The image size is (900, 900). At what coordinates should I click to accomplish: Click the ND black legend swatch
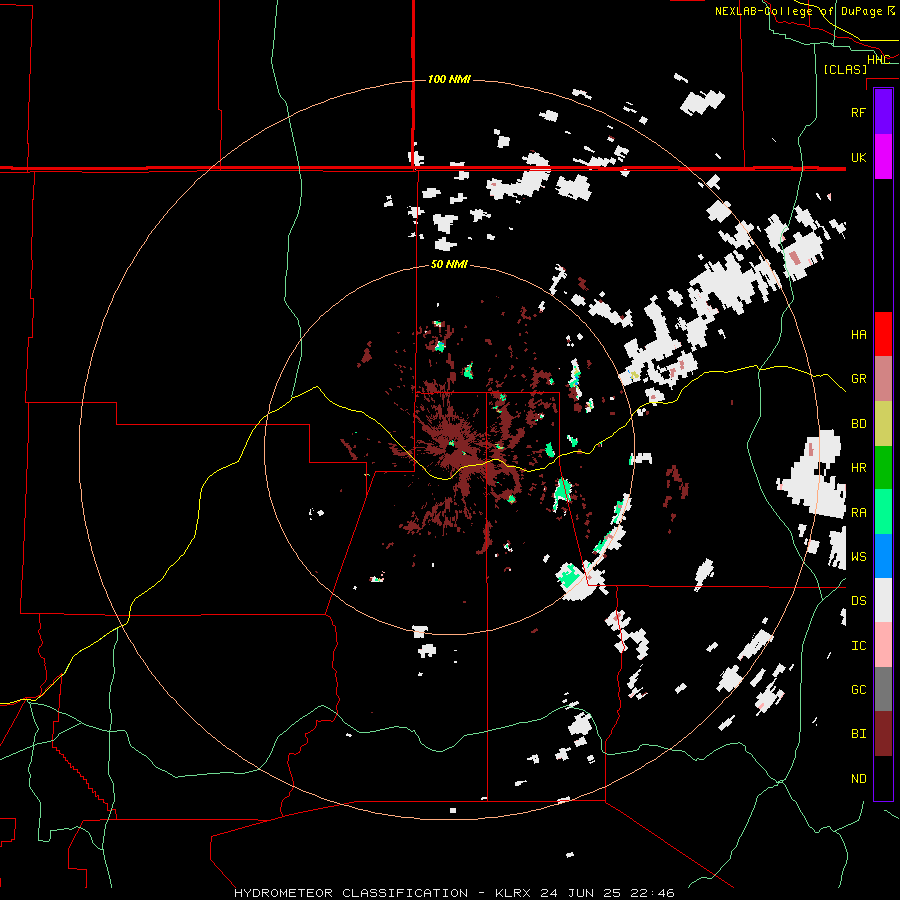click(883, 778)
